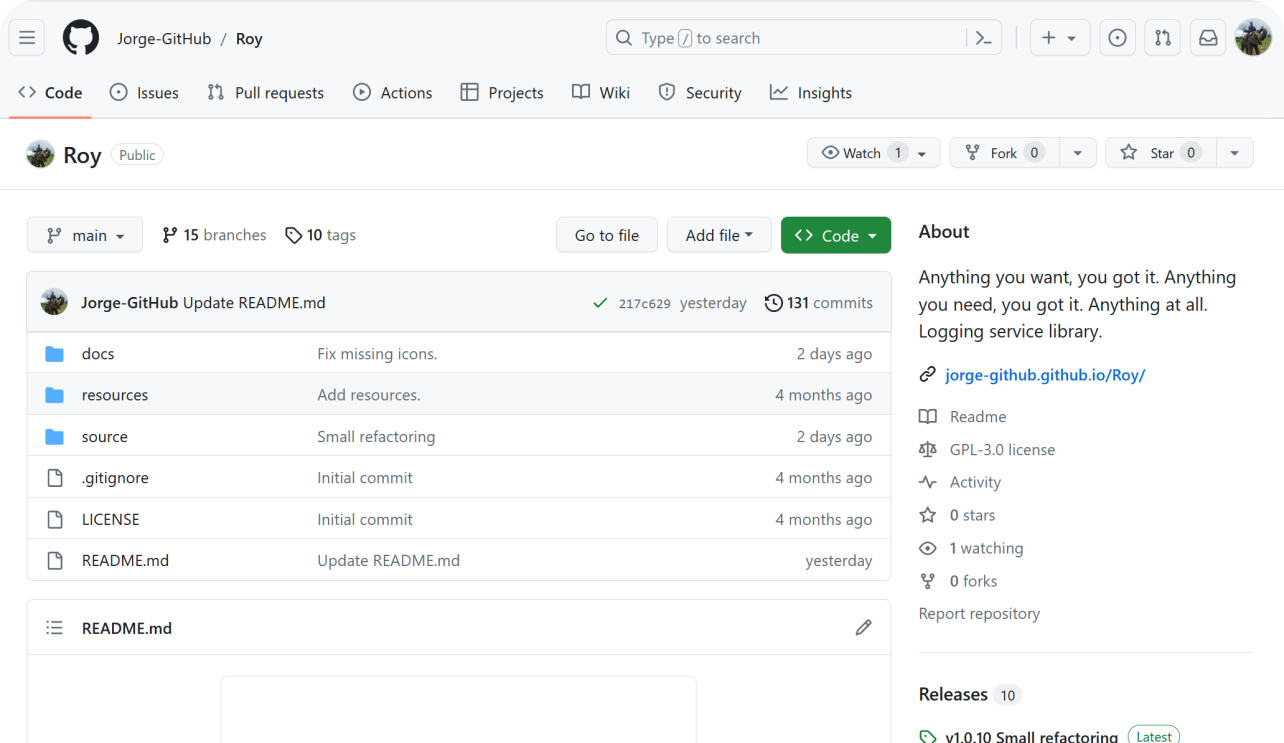
Task: Open the docs folder name
Action: 98,354
